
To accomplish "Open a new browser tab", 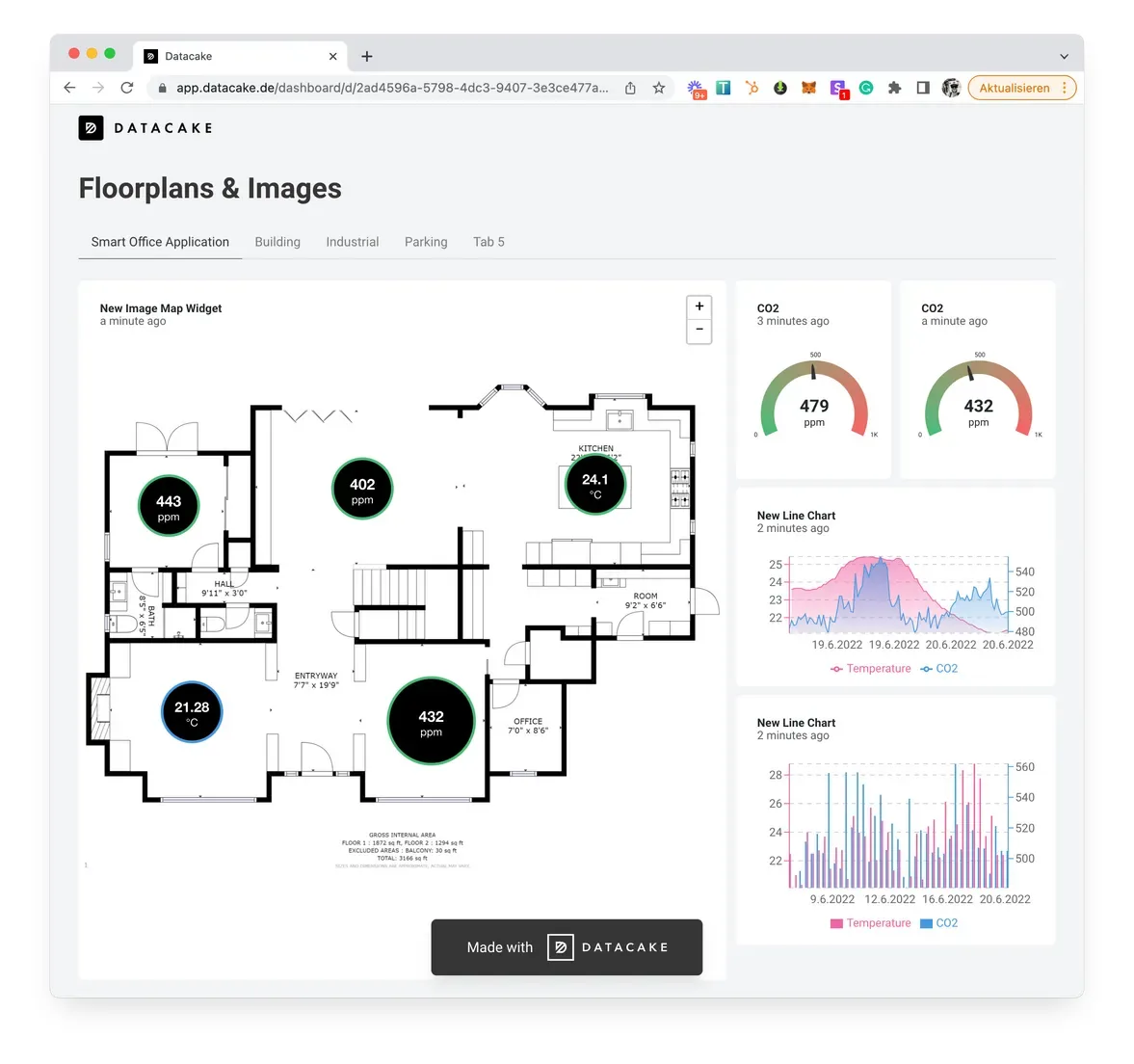I will point(367,57).
